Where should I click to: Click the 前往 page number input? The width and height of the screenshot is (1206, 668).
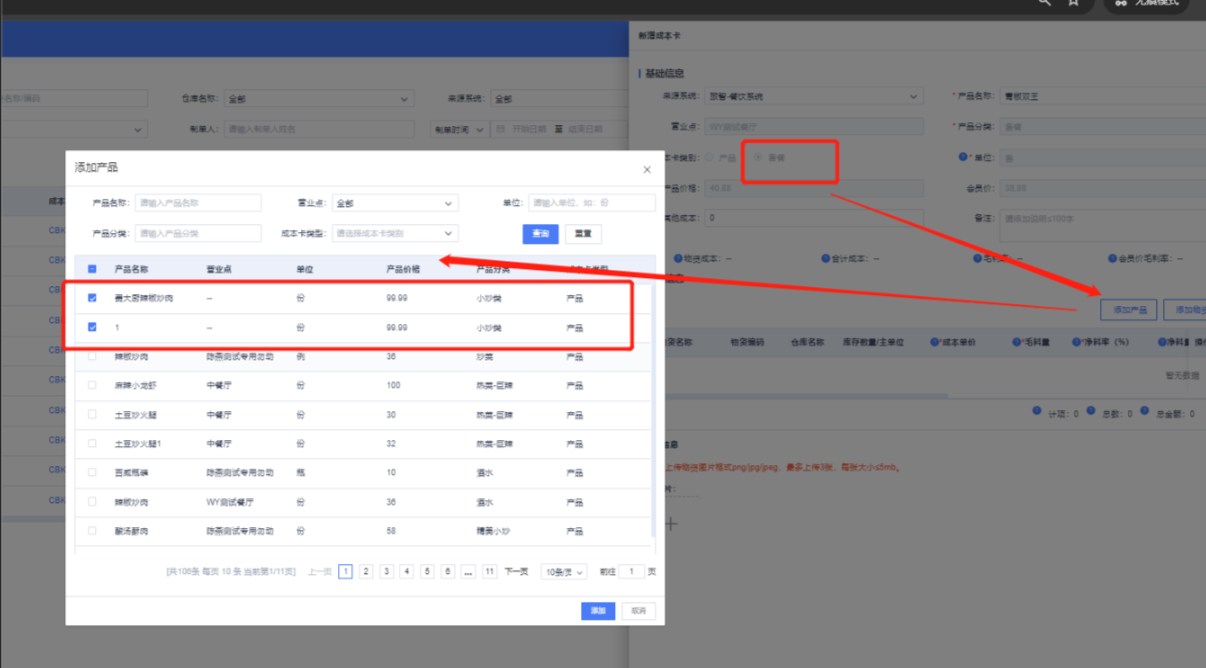[631, 572]
